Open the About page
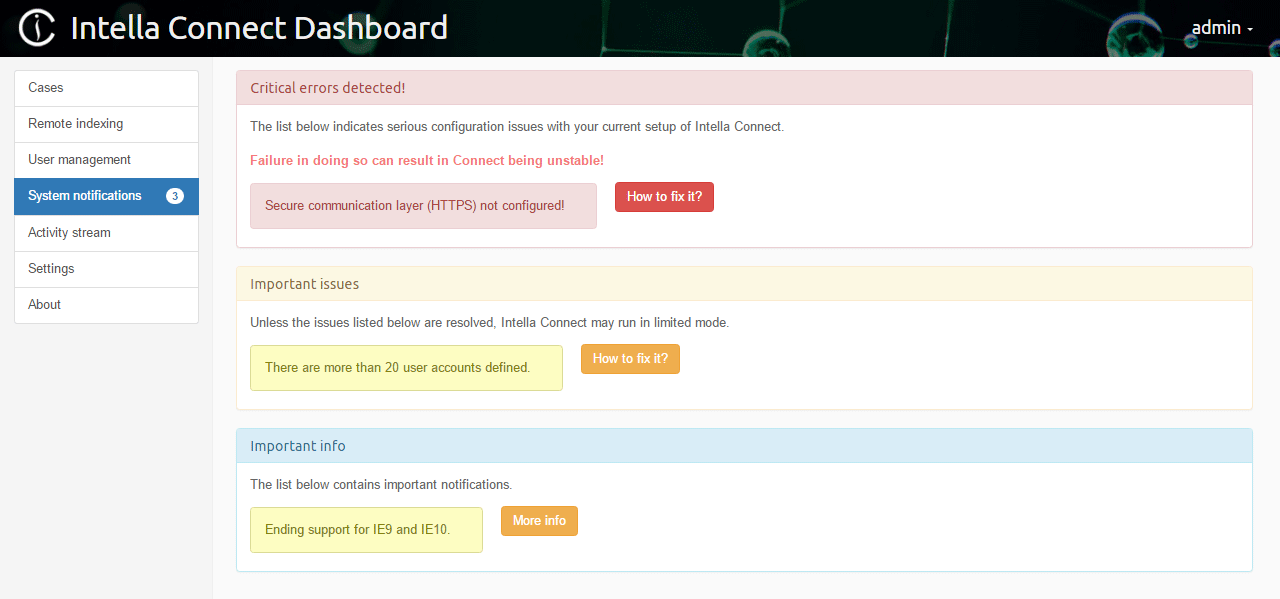The image size is (1280, 599). click(45, 305)
